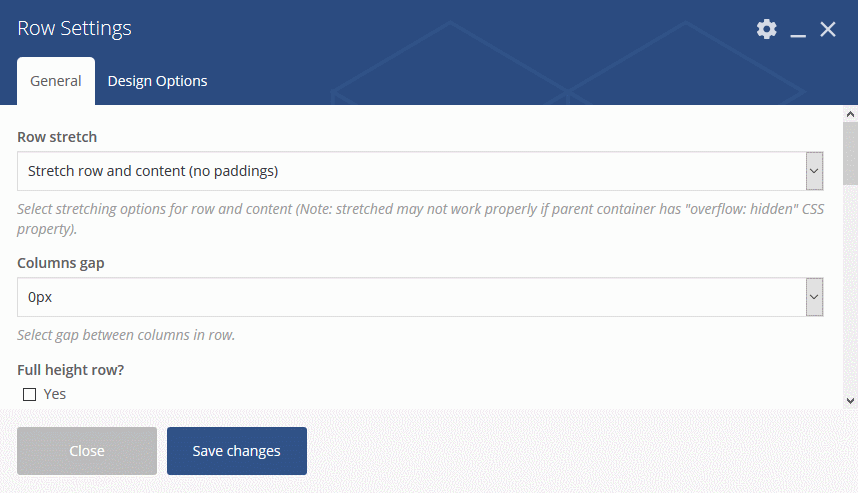858x493 pixels.
Task: Open the Design Options tab
Action: pos(158,81)
